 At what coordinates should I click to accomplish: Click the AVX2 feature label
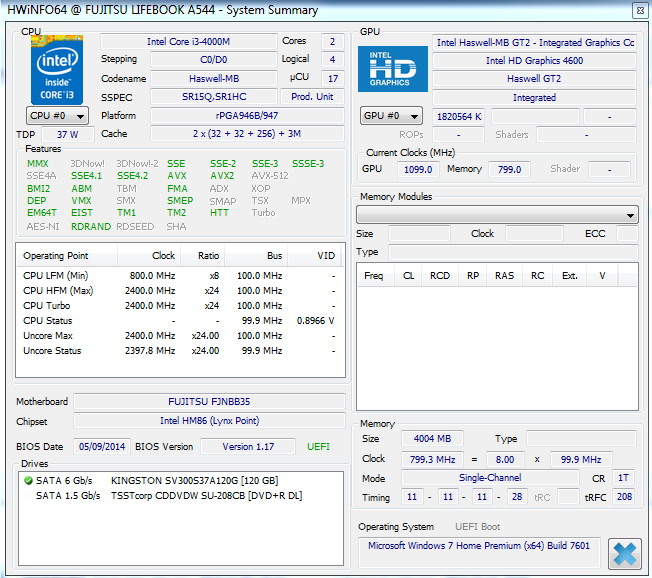pos(222,176)
